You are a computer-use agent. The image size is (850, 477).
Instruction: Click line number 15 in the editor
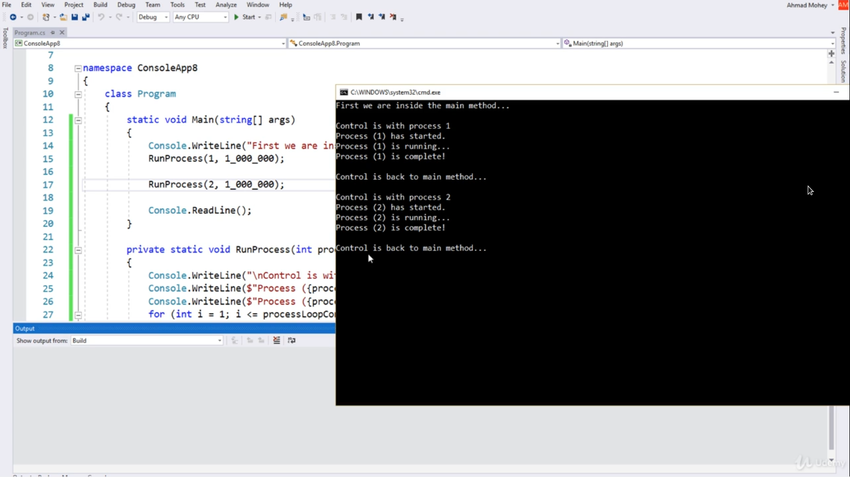click(48, 159)
